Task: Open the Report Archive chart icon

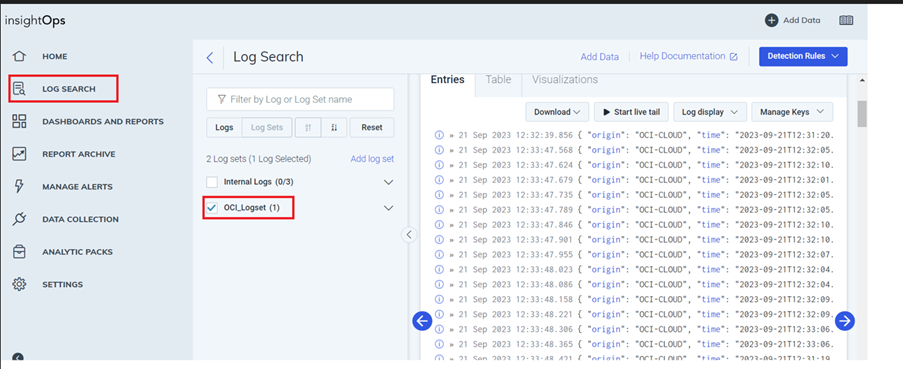Action: [20, 154]
